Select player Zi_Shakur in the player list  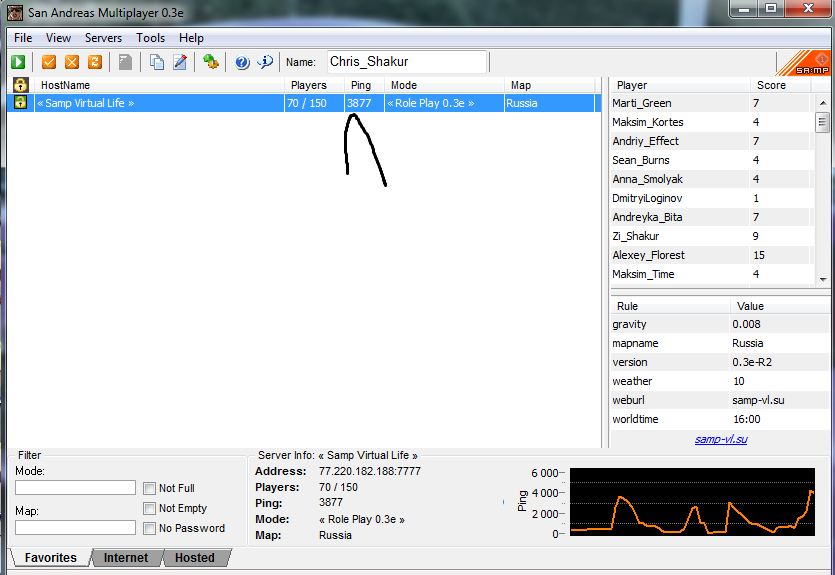(713, 236)
